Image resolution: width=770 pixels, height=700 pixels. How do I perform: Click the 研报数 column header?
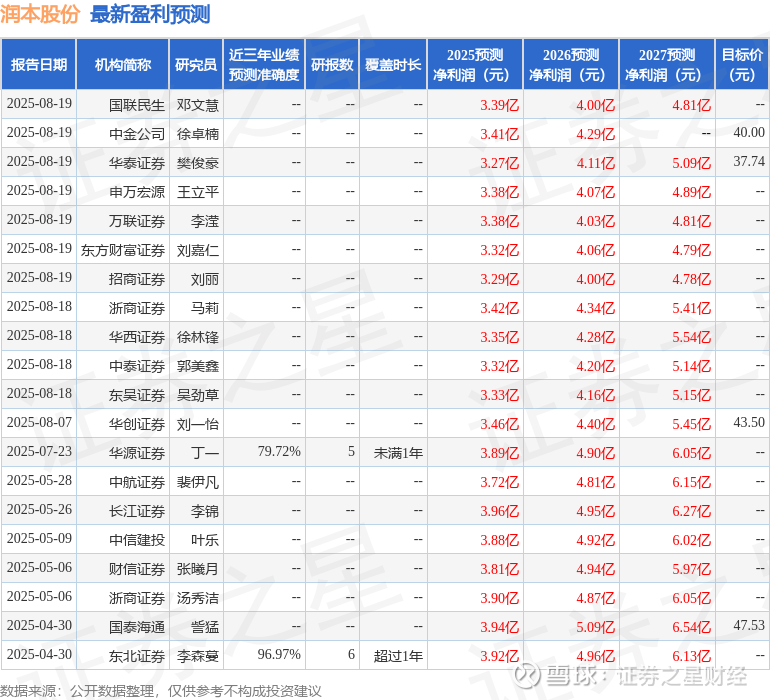[332, 64]
